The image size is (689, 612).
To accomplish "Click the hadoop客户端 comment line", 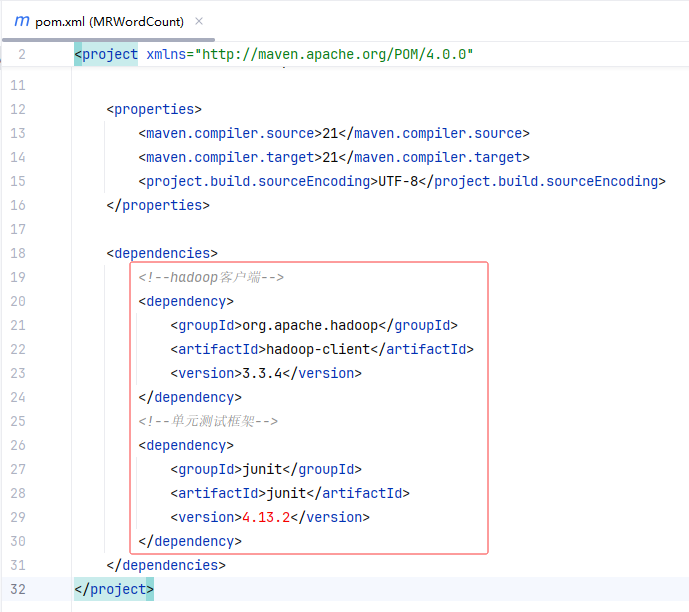I will 211,277.
